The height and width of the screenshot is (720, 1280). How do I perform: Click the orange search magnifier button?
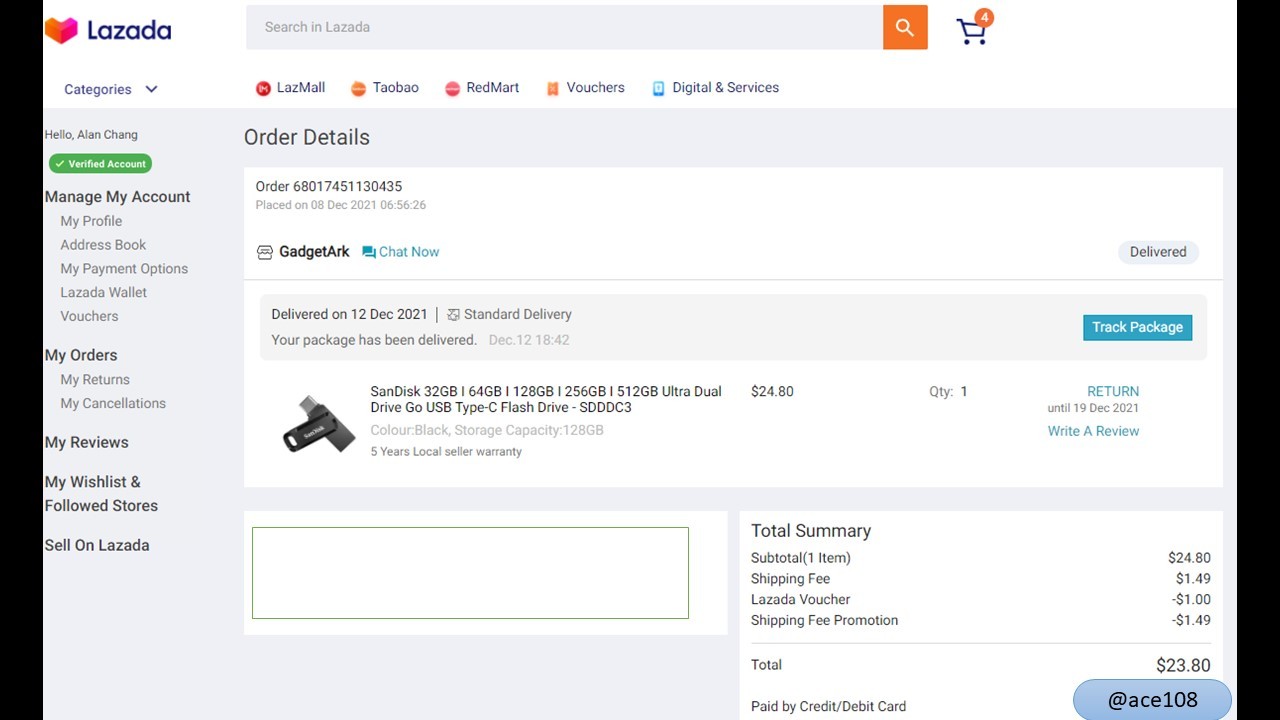tap(905, 27)
